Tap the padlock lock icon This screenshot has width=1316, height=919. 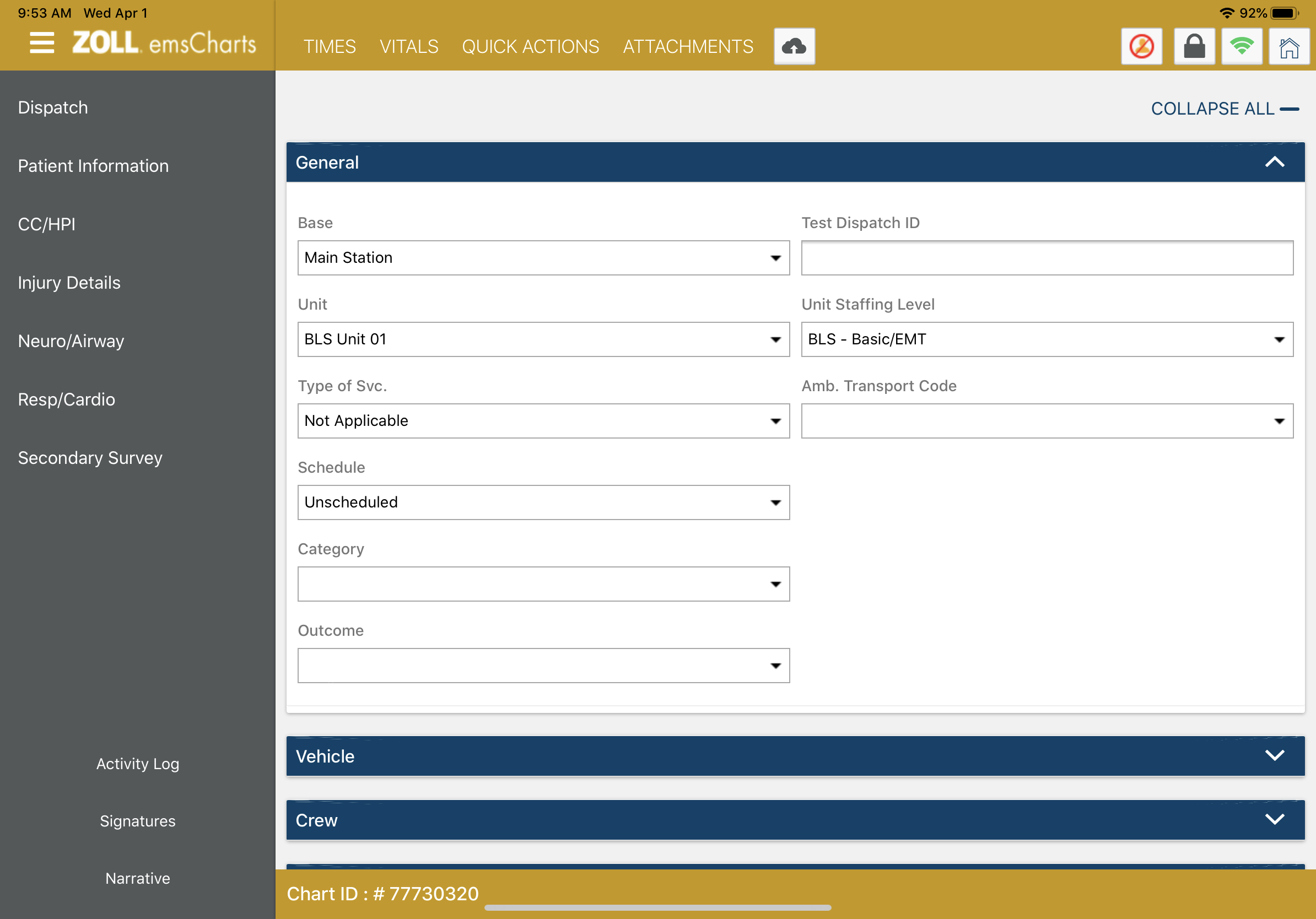[x=1194, y=46]
